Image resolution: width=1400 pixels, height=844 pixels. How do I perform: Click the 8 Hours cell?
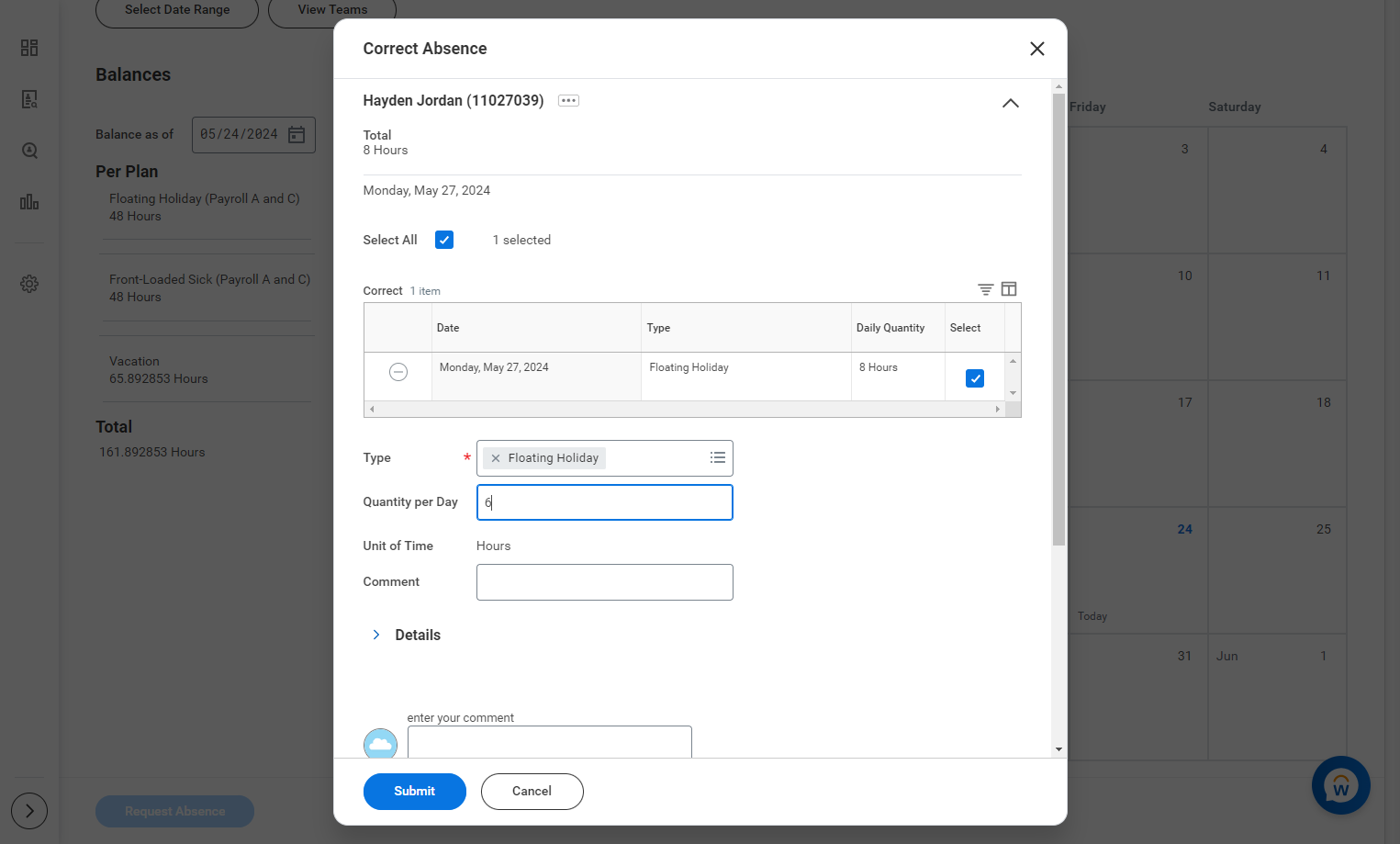[898, 377]
